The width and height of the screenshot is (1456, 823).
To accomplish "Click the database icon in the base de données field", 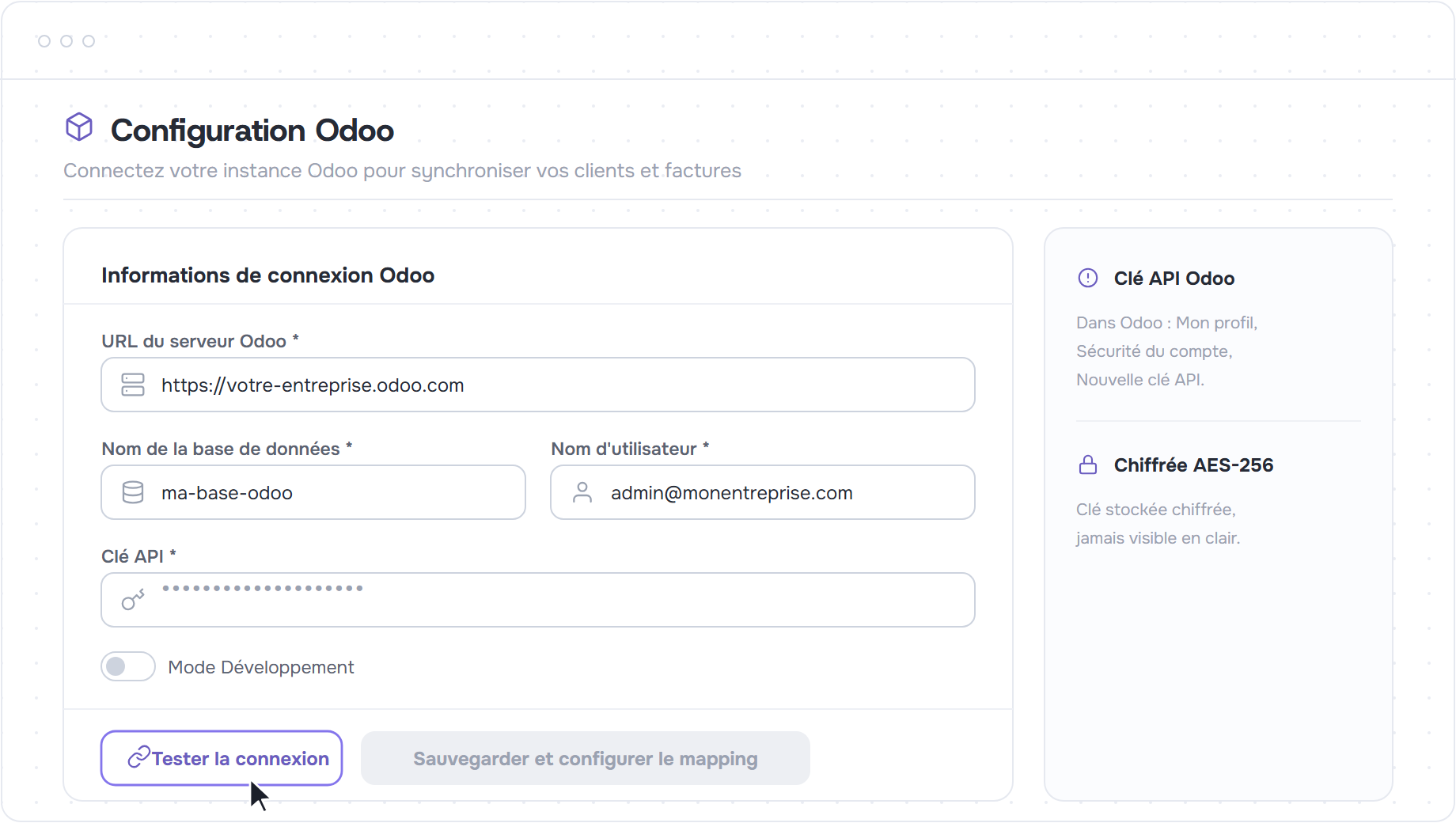I will (133, 492).
